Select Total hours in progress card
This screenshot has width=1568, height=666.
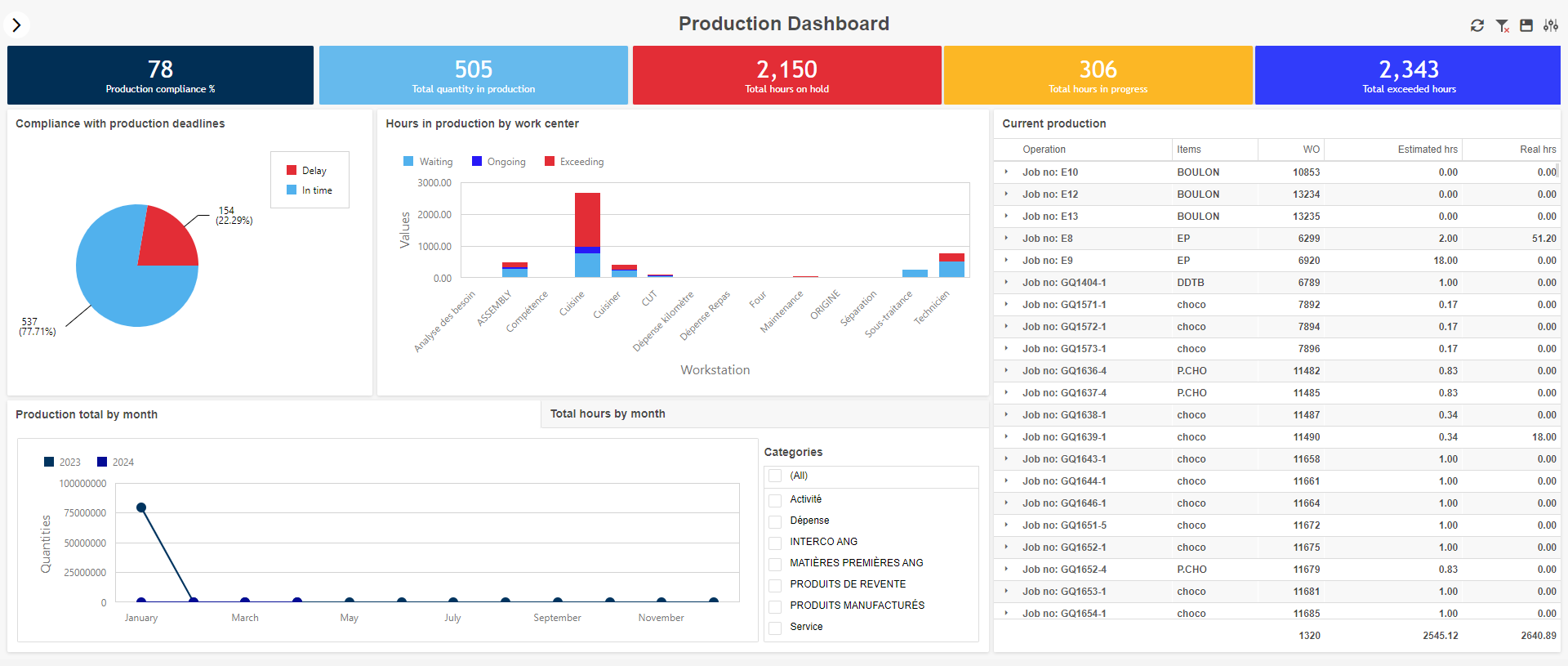(x=1098, y=75)
